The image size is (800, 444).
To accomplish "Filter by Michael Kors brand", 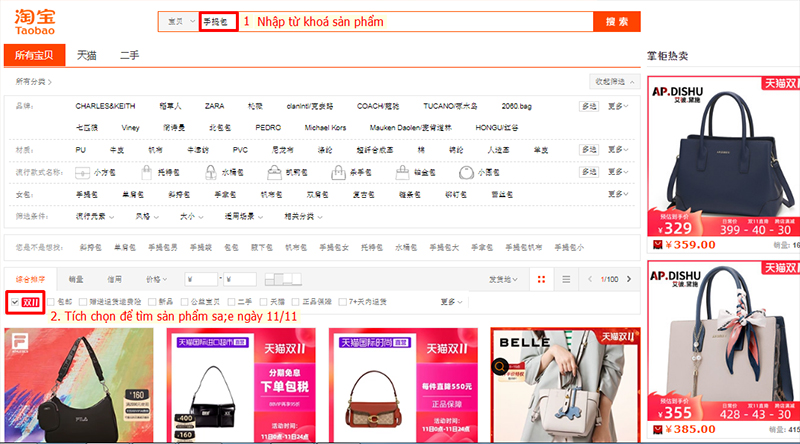I will (325, 128).
